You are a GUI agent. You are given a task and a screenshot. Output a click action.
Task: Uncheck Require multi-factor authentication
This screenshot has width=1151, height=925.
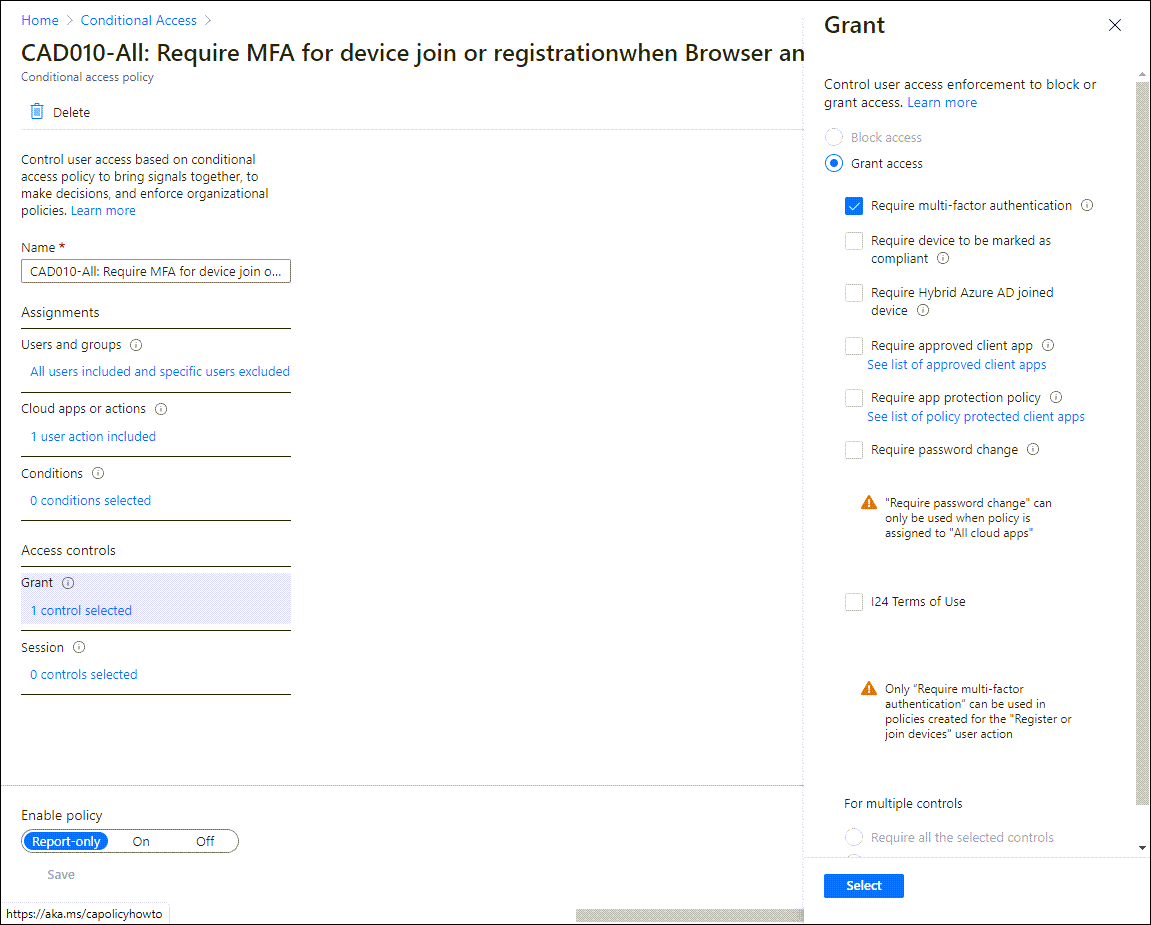coord(854,206)
